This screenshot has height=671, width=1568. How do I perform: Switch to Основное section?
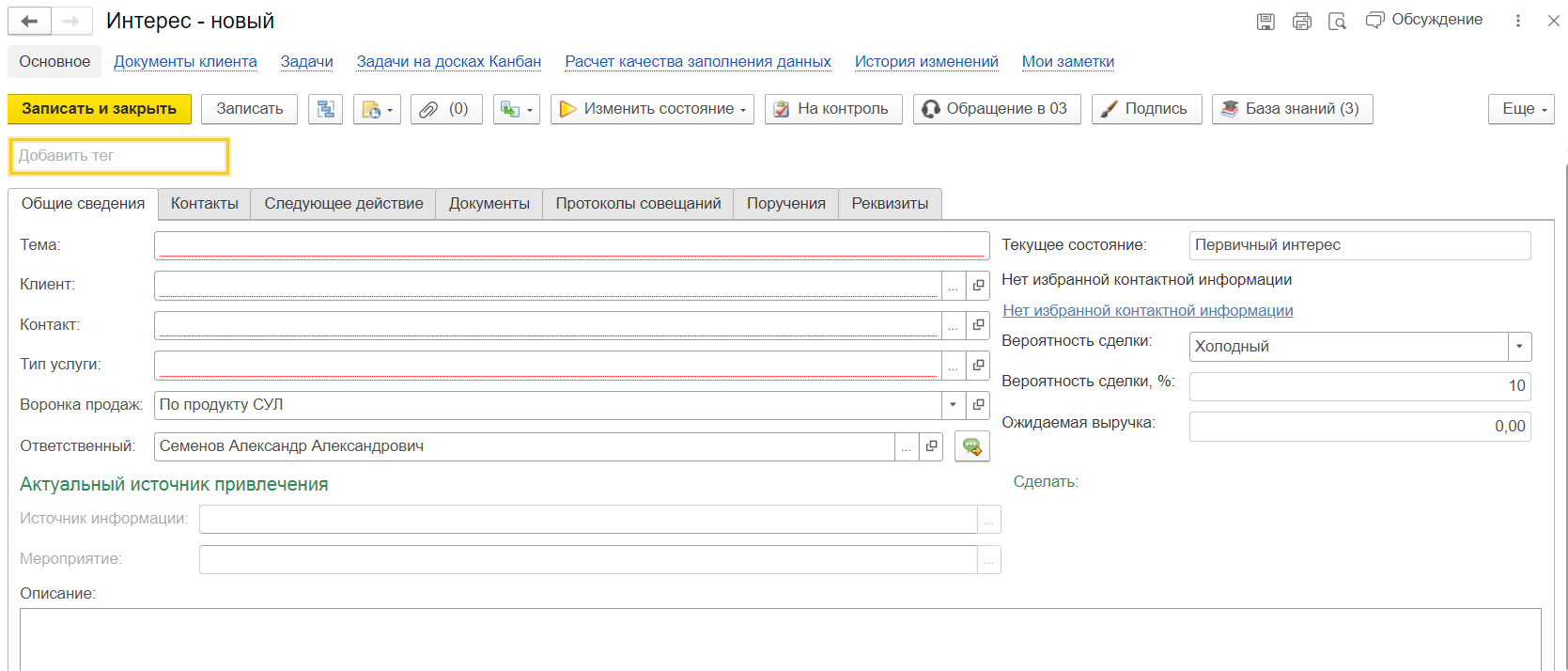coord(54,61)
